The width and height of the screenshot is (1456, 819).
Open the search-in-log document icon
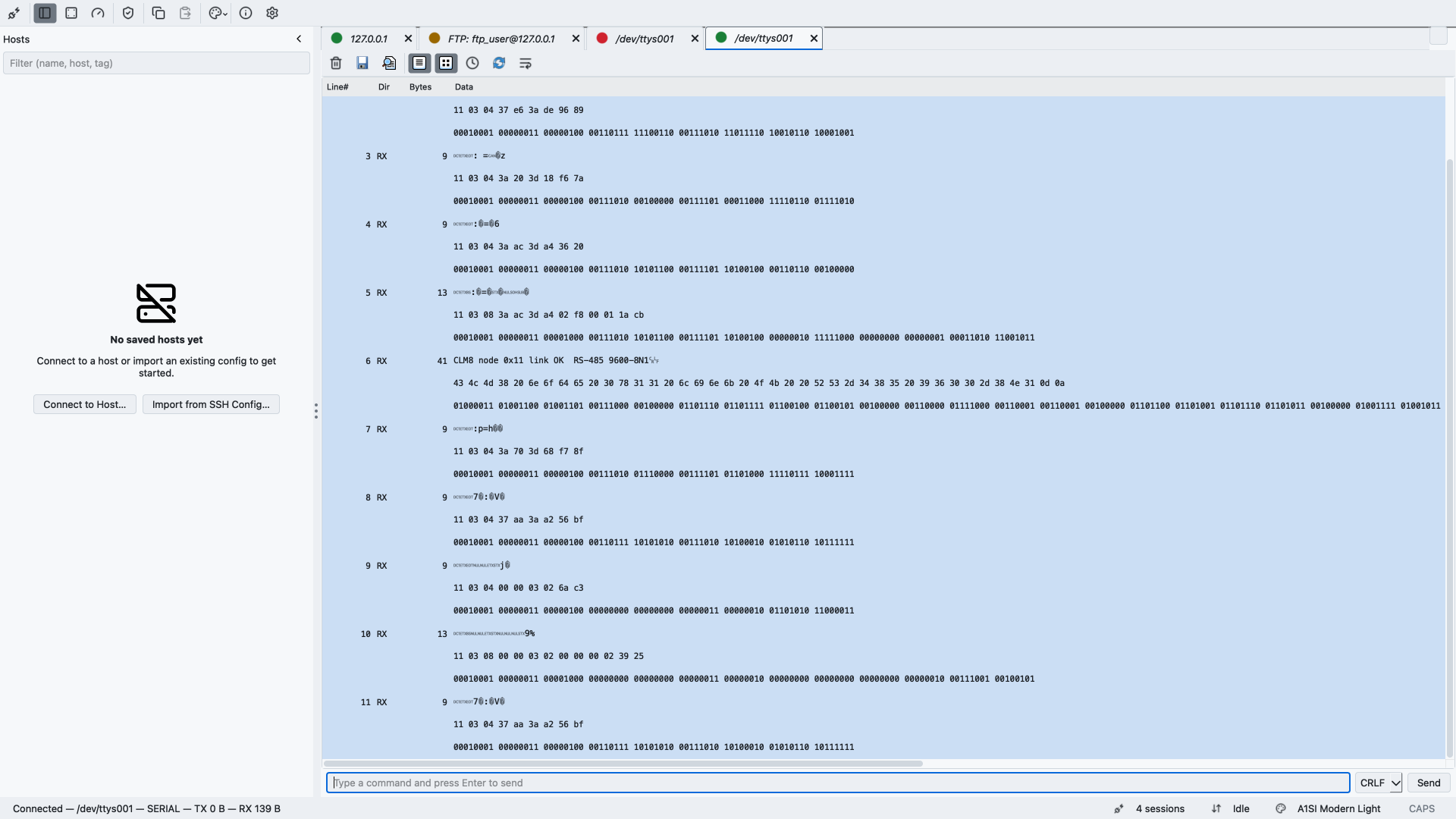(x=389, y=63)
